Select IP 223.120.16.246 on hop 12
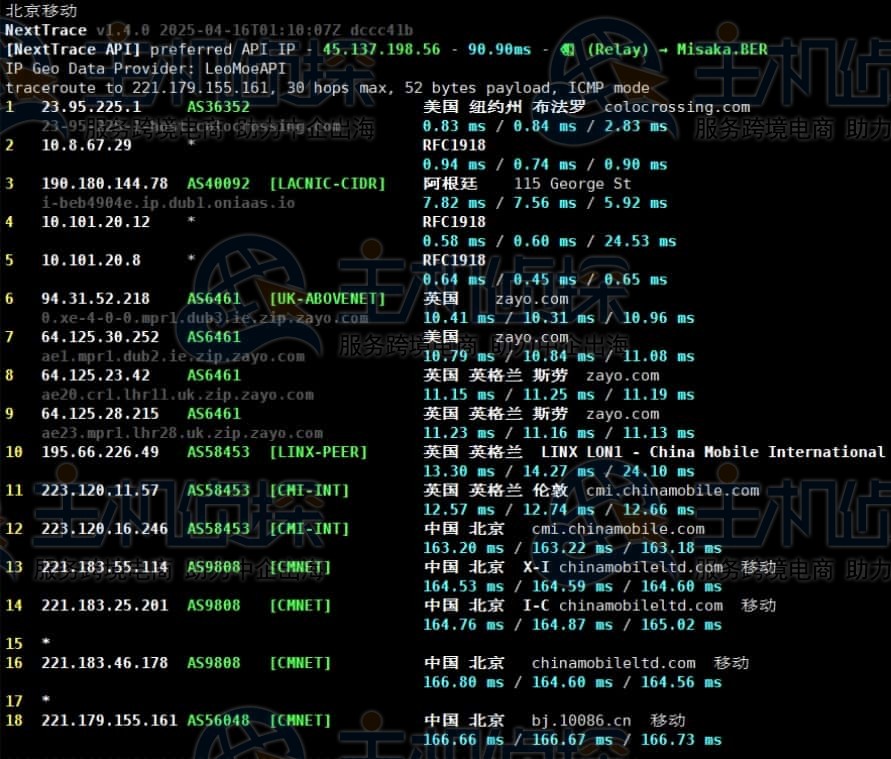 point(105,528)
